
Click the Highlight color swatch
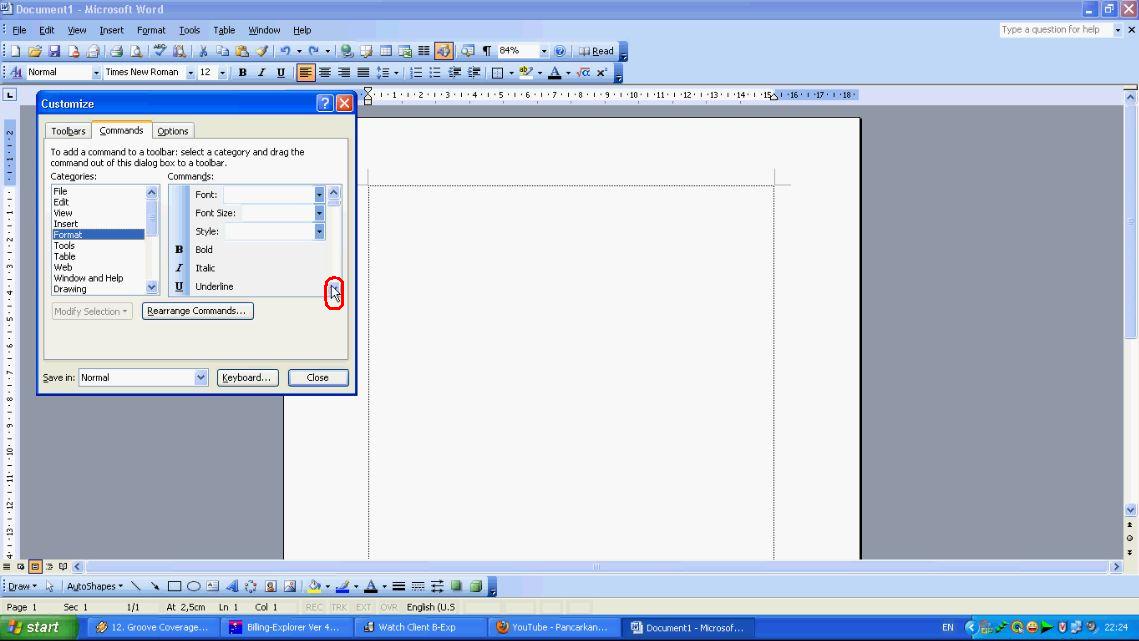(526, 72)
